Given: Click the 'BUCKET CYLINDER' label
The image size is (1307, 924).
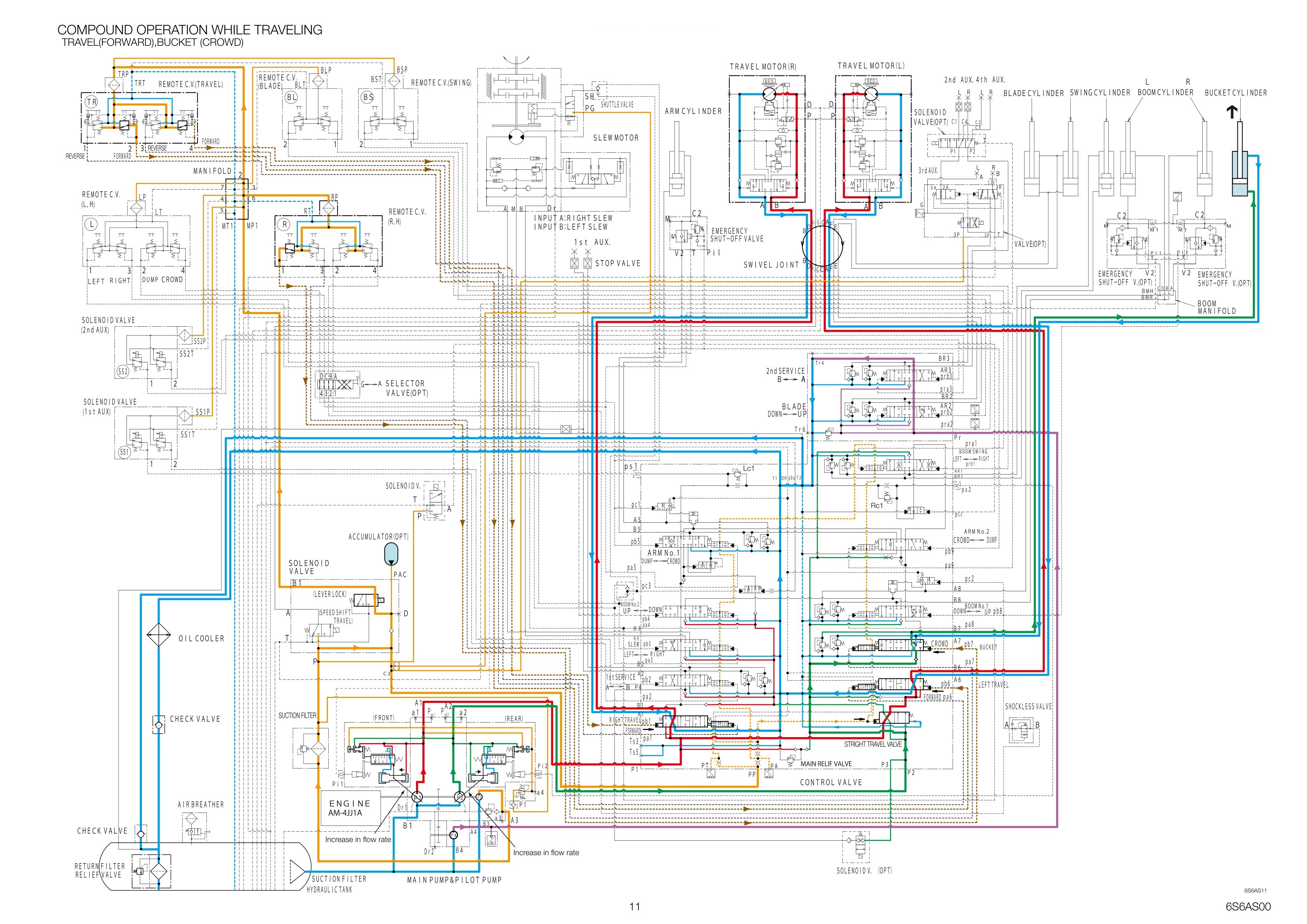Looking at the screenshot, I should [1236, 93].
